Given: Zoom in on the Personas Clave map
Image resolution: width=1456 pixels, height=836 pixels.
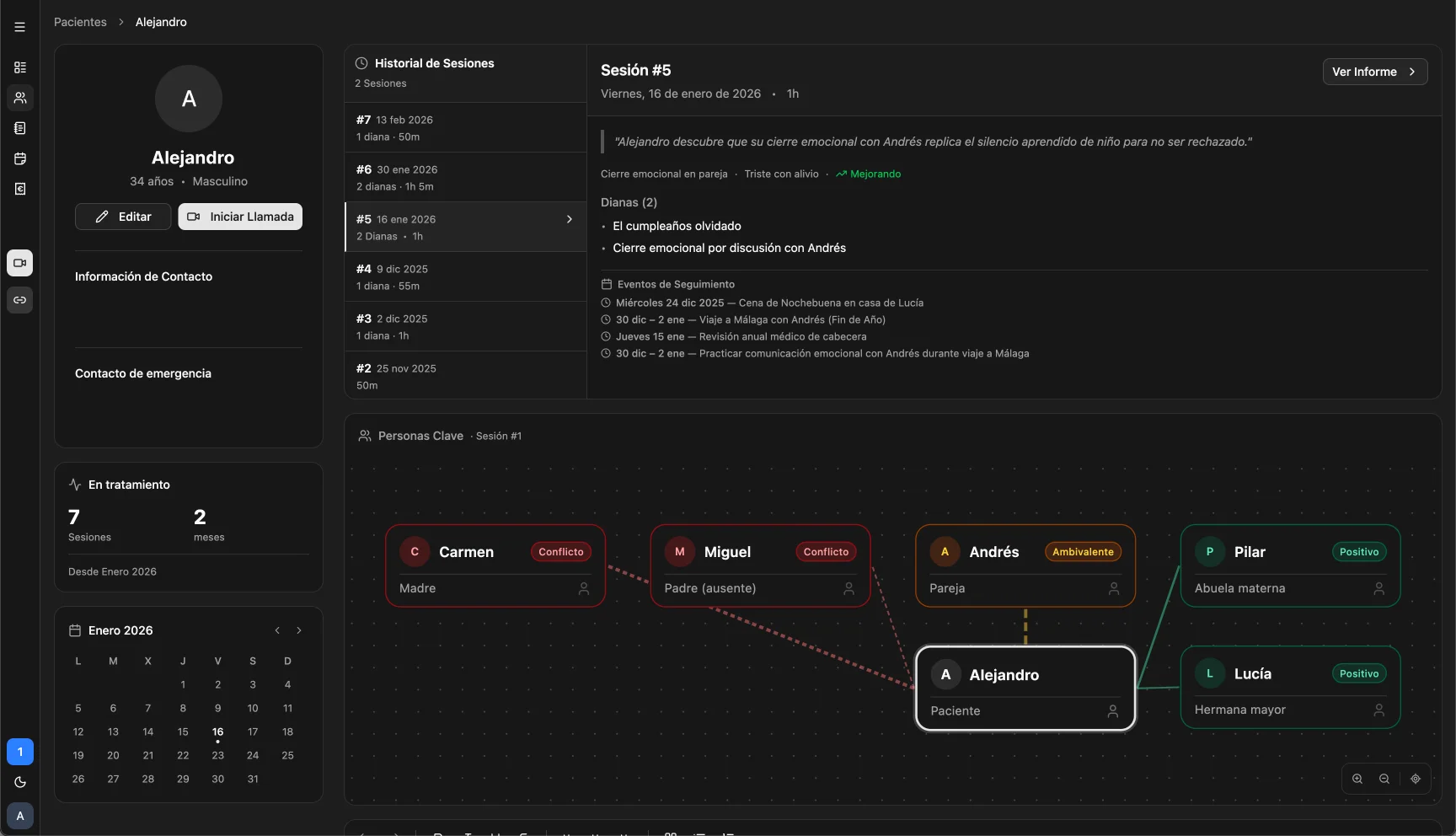Looking at the screenshot, I should coord(1357,779).
